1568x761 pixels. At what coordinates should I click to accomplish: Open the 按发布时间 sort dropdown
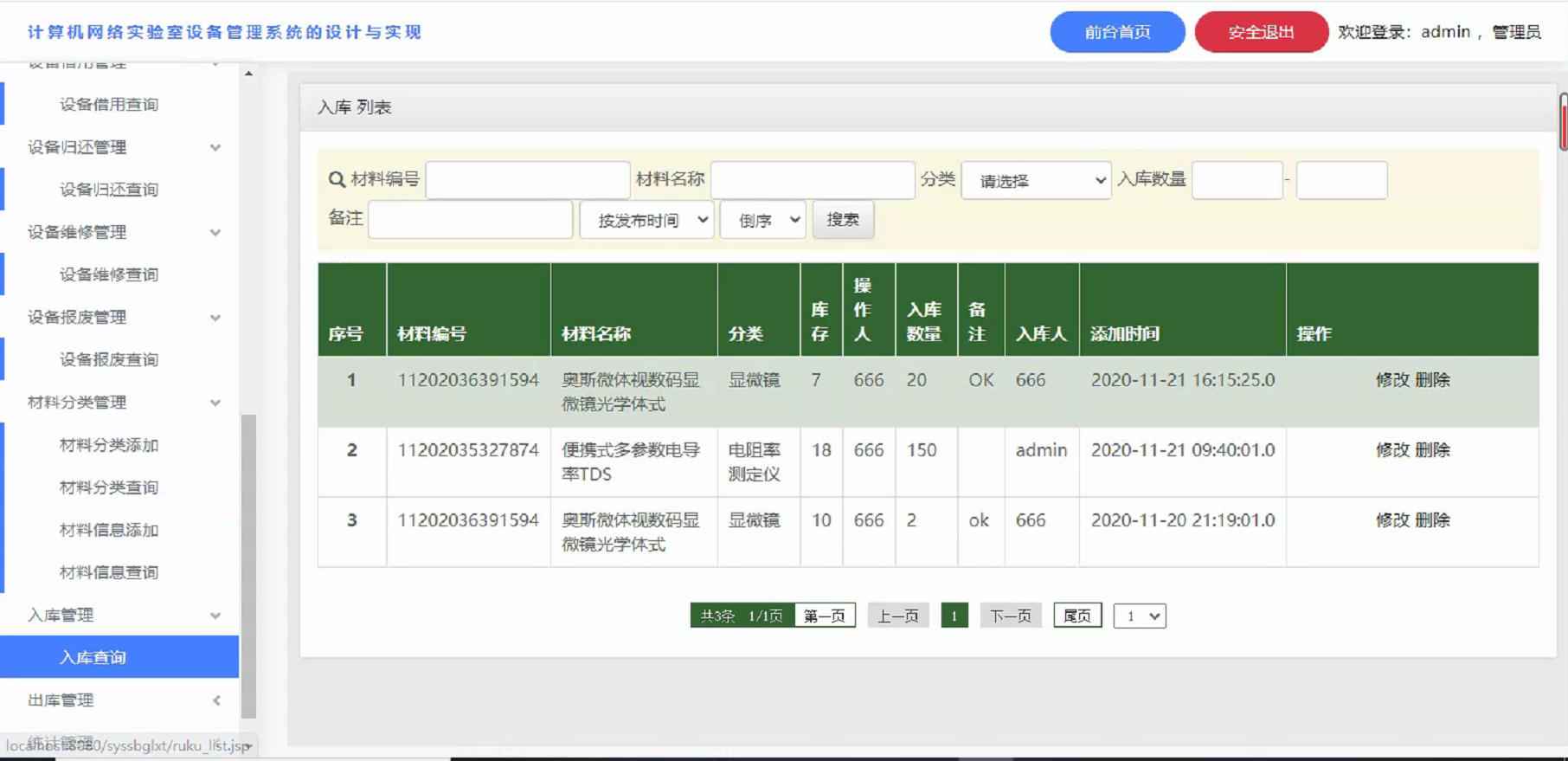pos(646,220)
